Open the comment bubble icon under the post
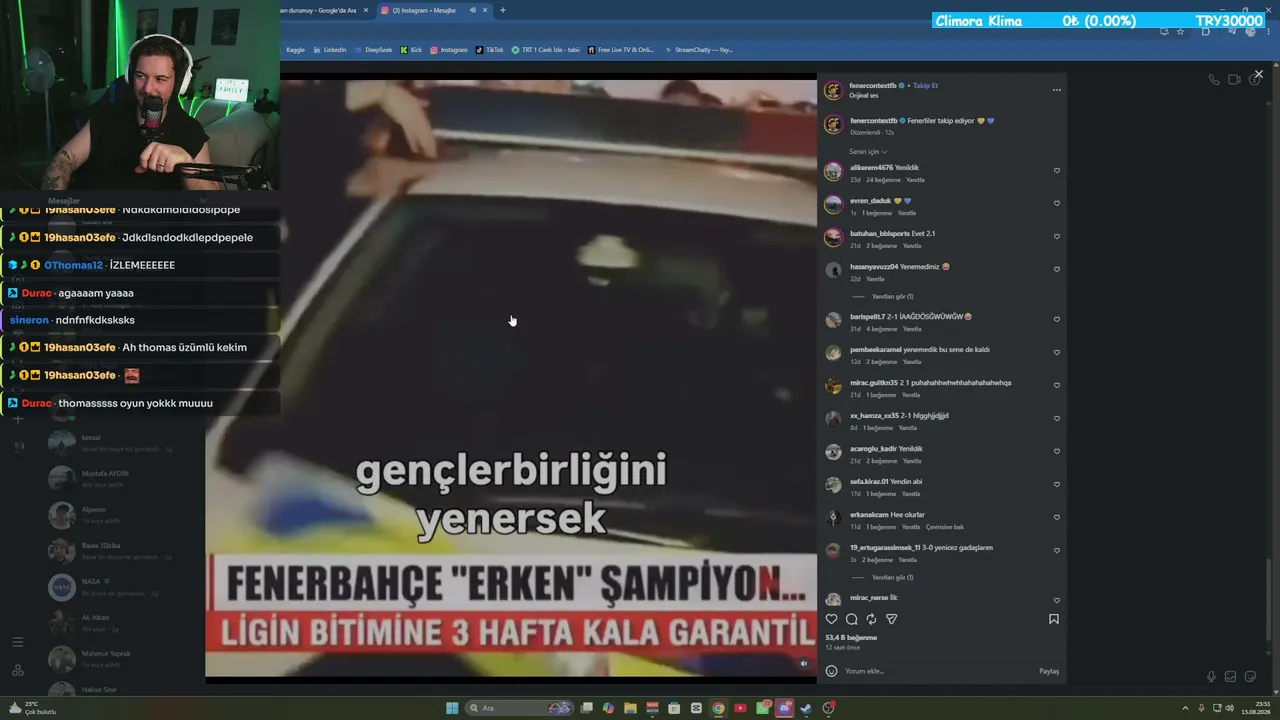 [851, 619]
